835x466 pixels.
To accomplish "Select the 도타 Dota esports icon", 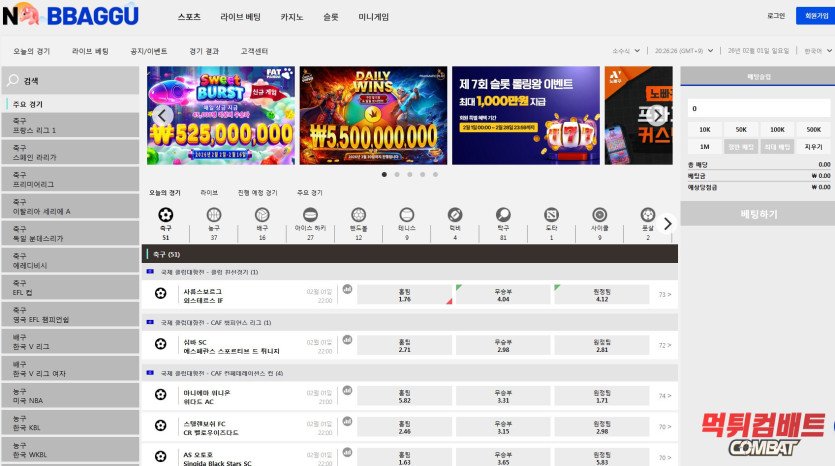I will pos(551,215).
